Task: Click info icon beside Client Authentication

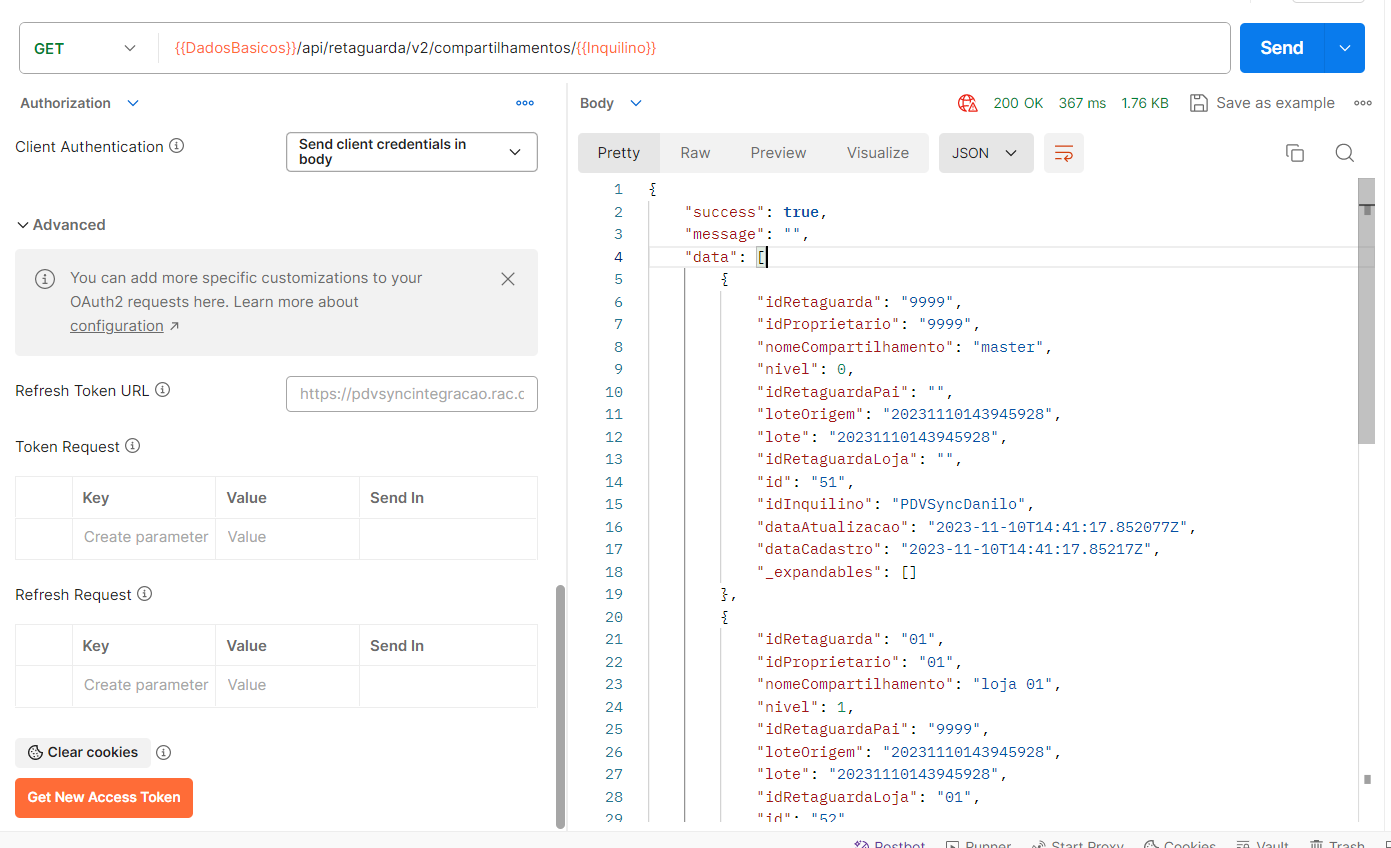Action: 177,146
